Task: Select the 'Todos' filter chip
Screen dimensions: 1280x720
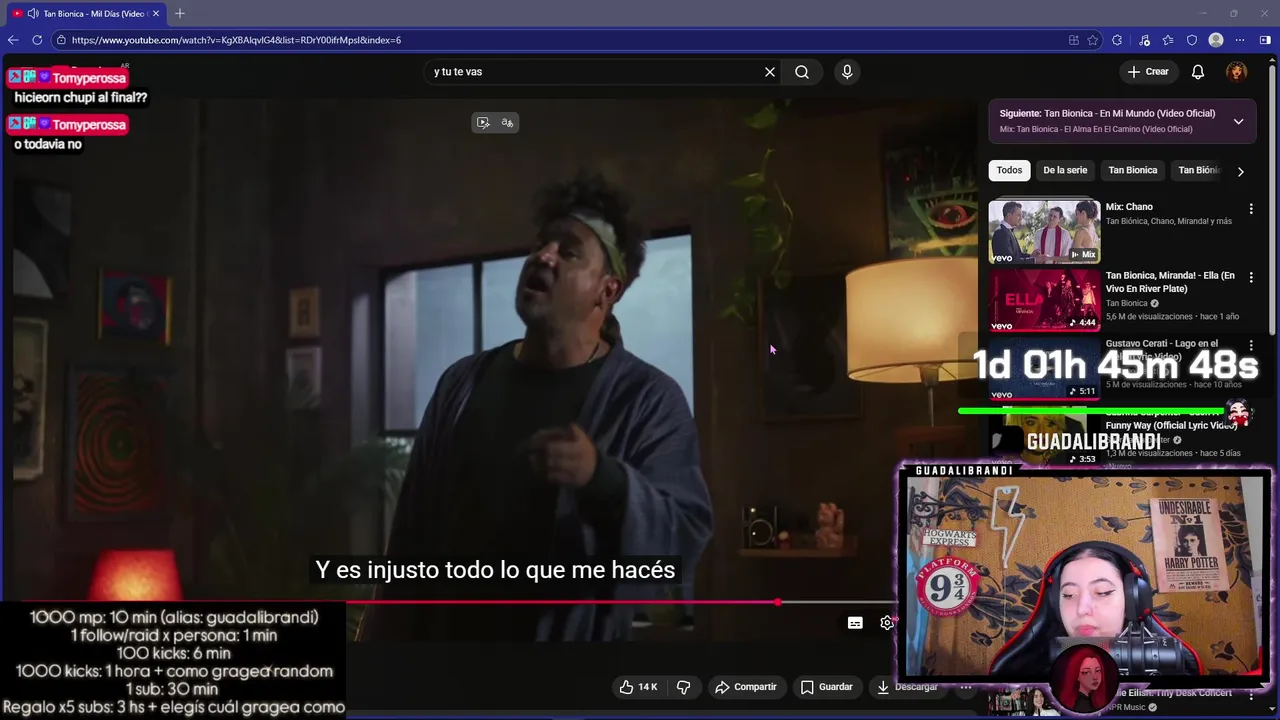Action: click(1009, 170)
